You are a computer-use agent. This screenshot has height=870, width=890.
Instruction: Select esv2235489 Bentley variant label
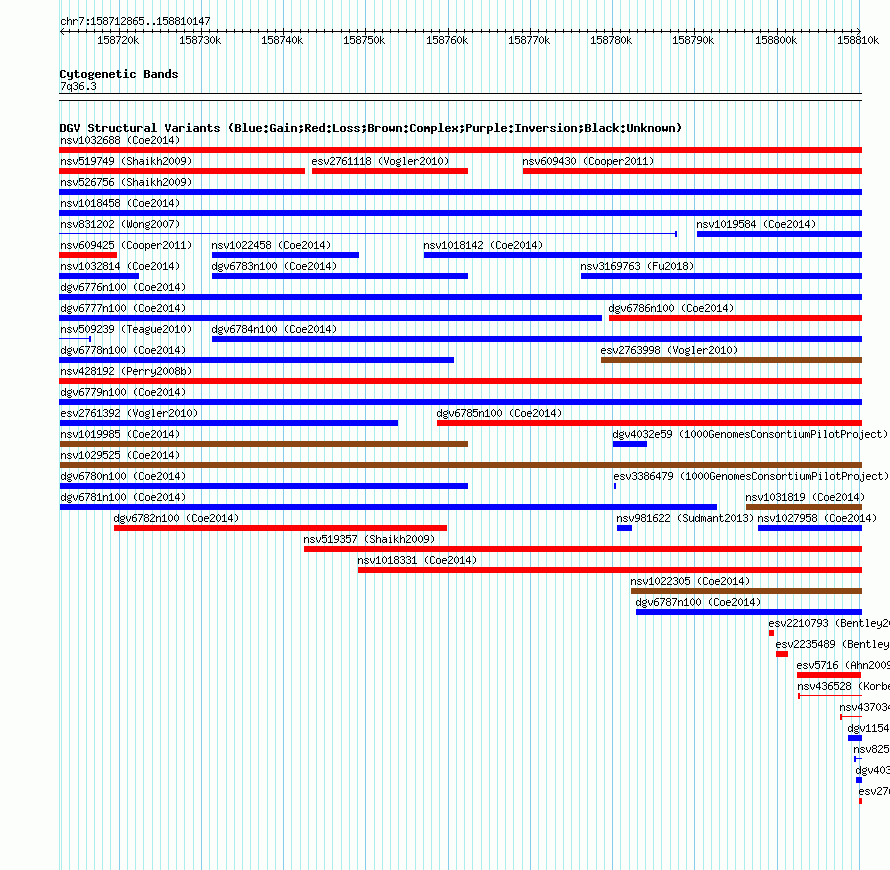832,644
